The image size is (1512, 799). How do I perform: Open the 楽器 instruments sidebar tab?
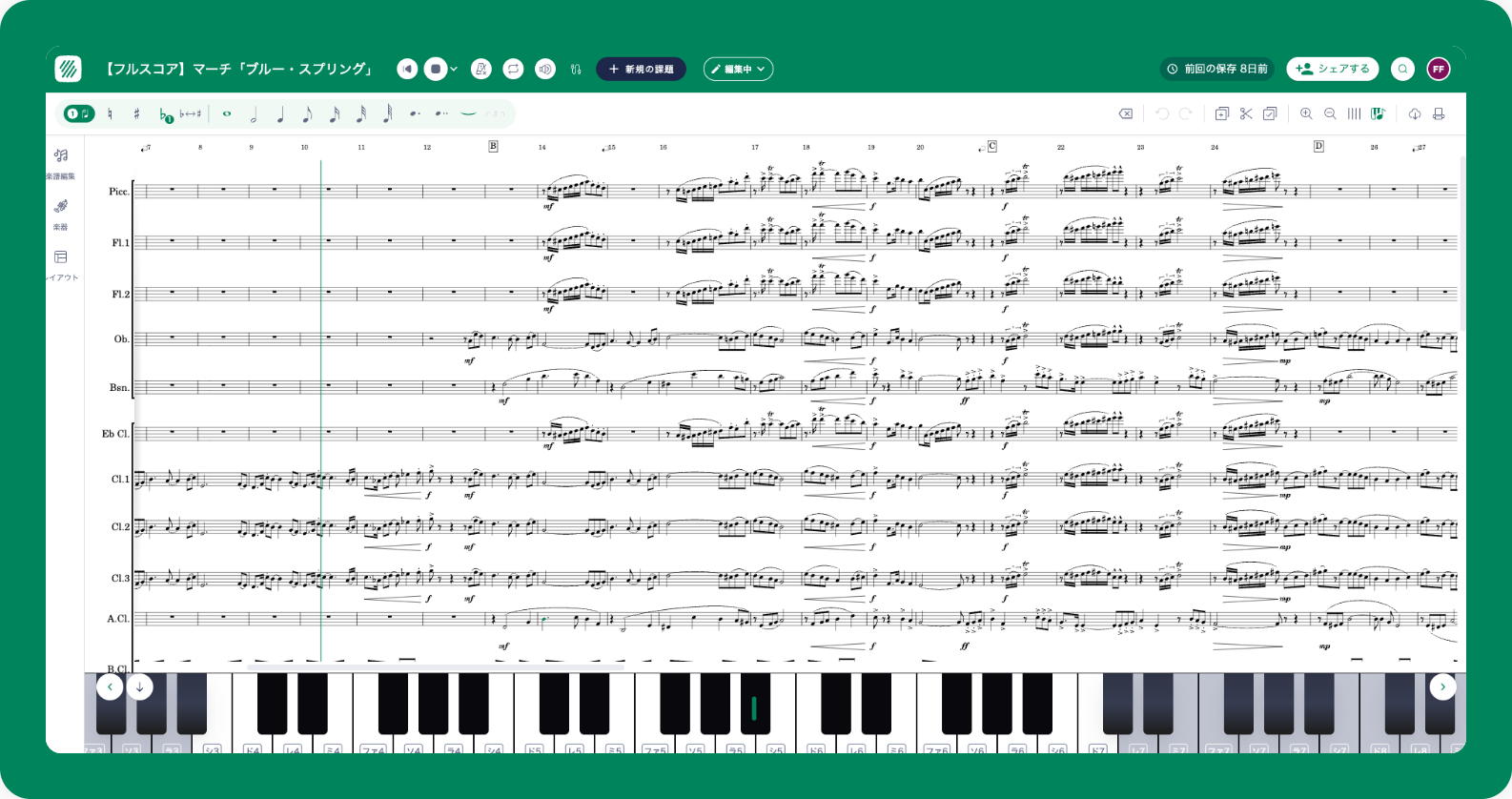[x=61, y=214]
